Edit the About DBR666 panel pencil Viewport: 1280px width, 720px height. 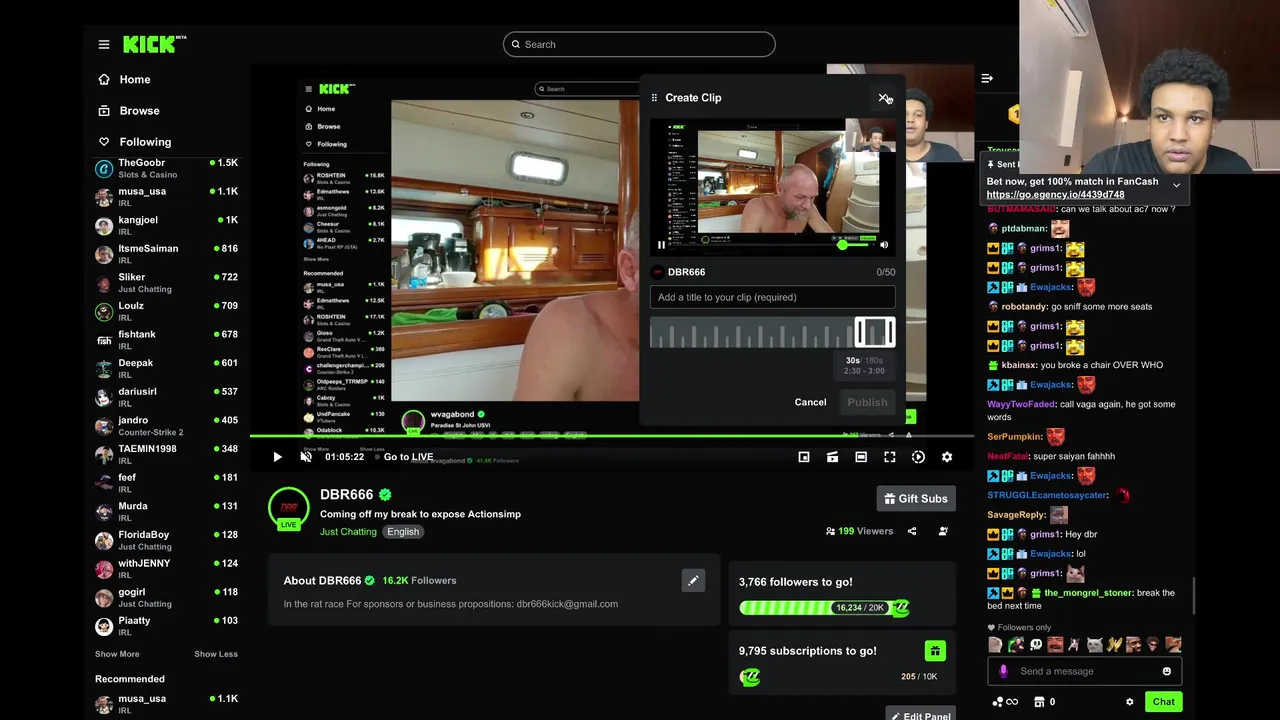pyautogui.click(x=693, y=580)
